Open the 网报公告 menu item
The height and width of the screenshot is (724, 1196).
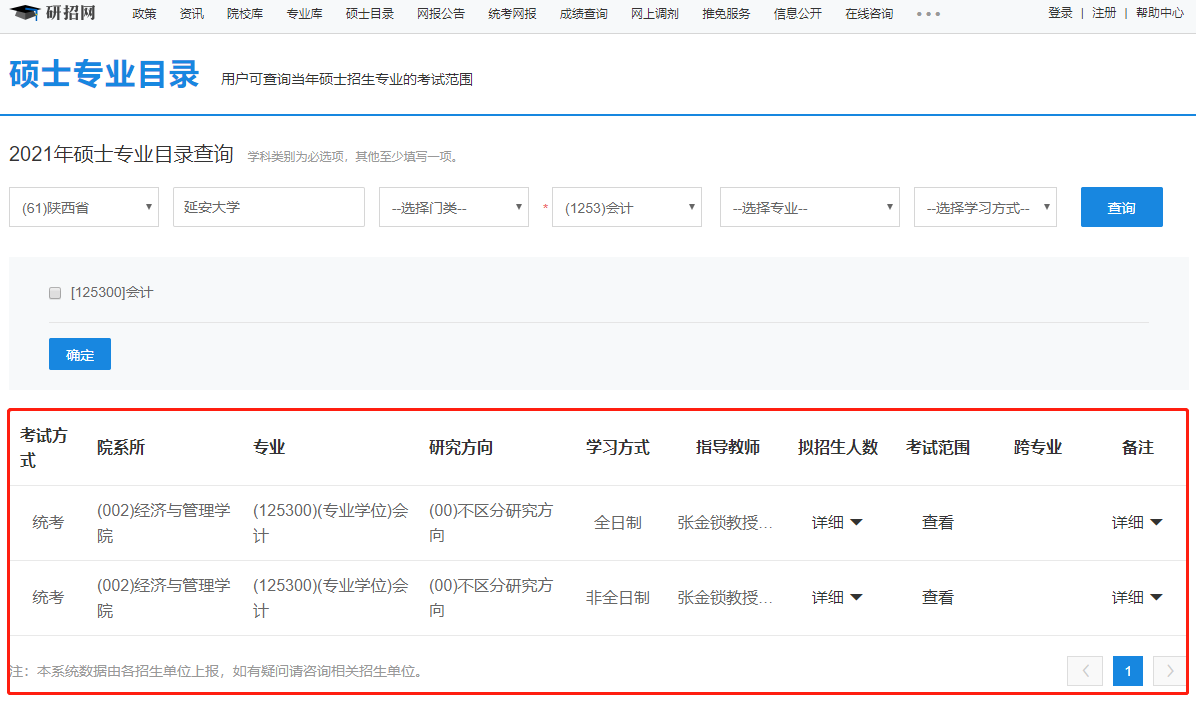(441, 14)
